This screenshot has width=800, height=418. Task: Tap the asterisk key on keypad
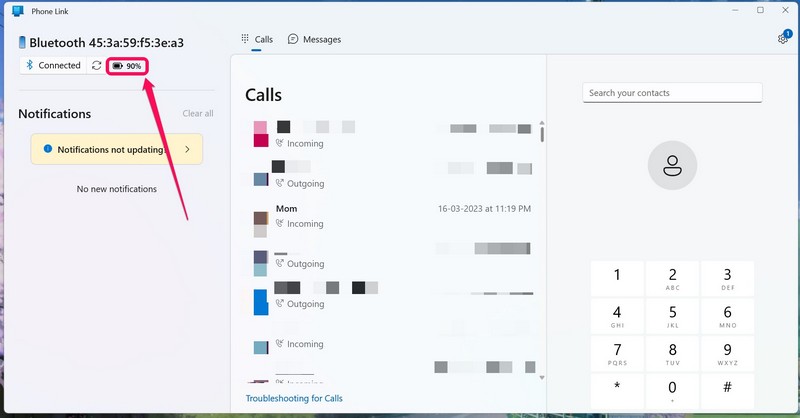[617, 391]
